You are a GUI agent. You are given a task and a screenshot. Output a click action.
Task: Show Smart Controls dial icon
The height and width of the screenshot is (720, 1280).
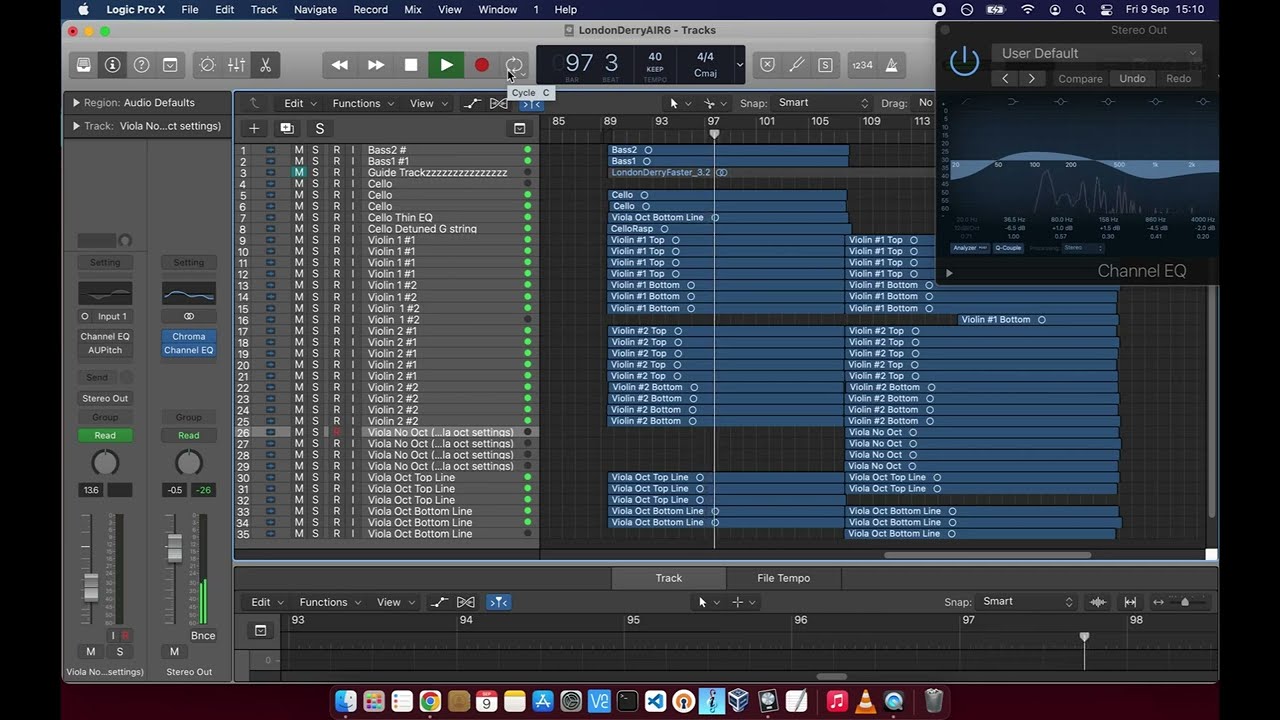(x=207, y=65)
